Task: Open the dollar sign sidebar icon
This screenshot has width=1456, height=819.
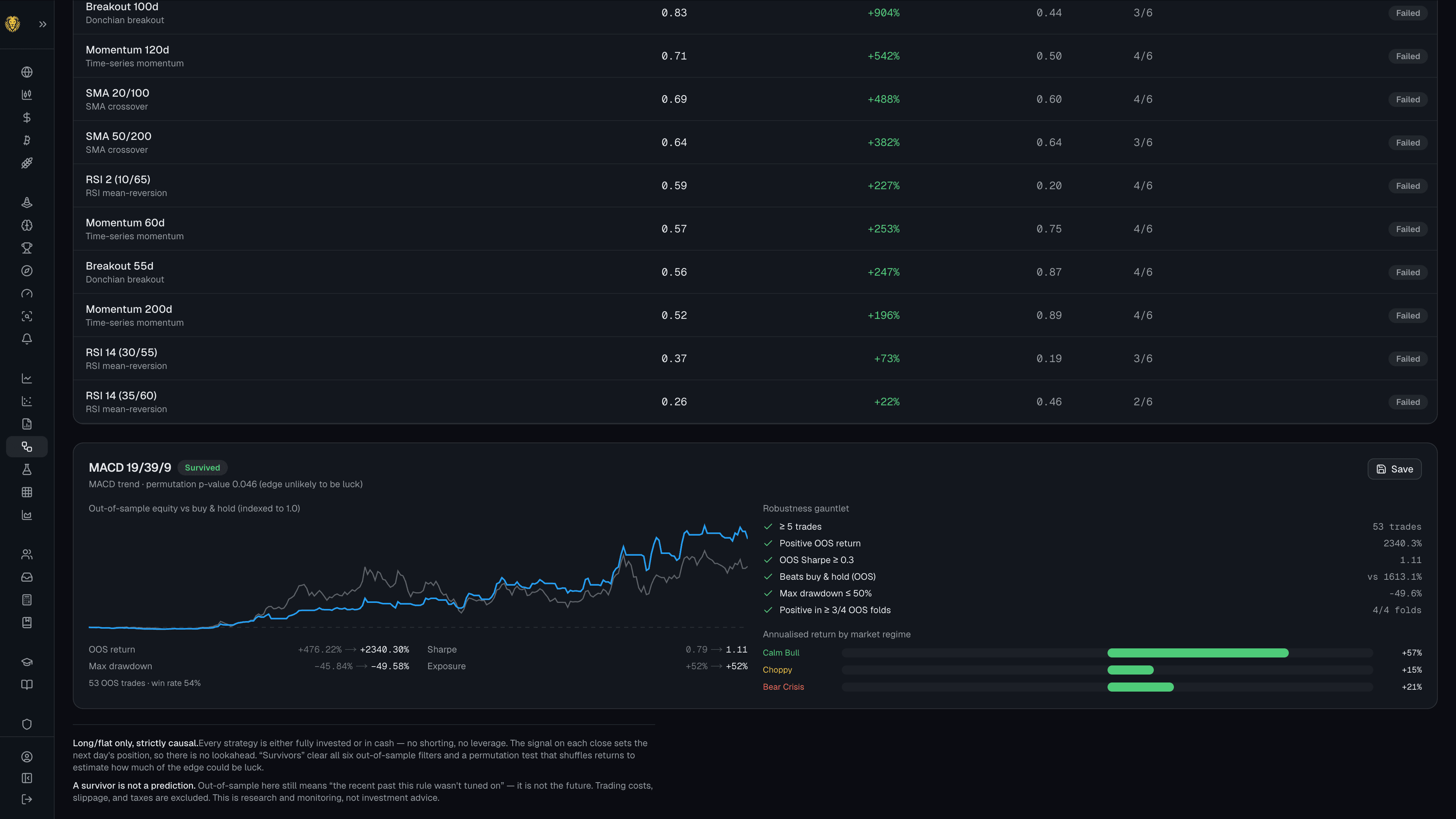Action: 27,118
